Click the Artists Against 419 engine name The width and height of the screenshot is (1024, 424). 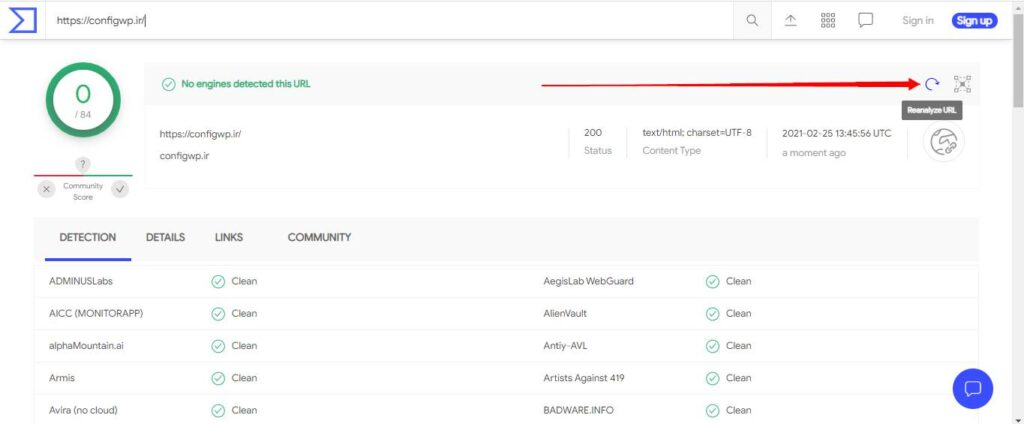click(584, 378)
